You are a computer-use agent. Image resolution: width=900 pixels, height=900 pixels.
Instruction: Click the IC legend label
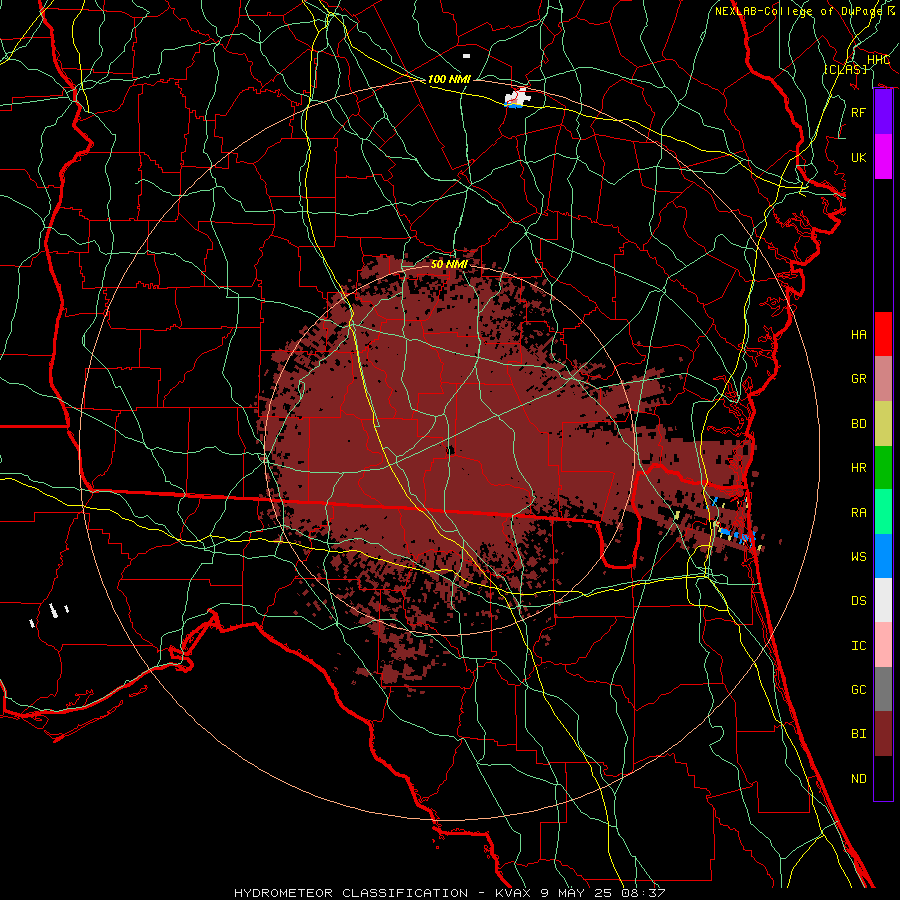pyautogui.click(x=858, y=646)
